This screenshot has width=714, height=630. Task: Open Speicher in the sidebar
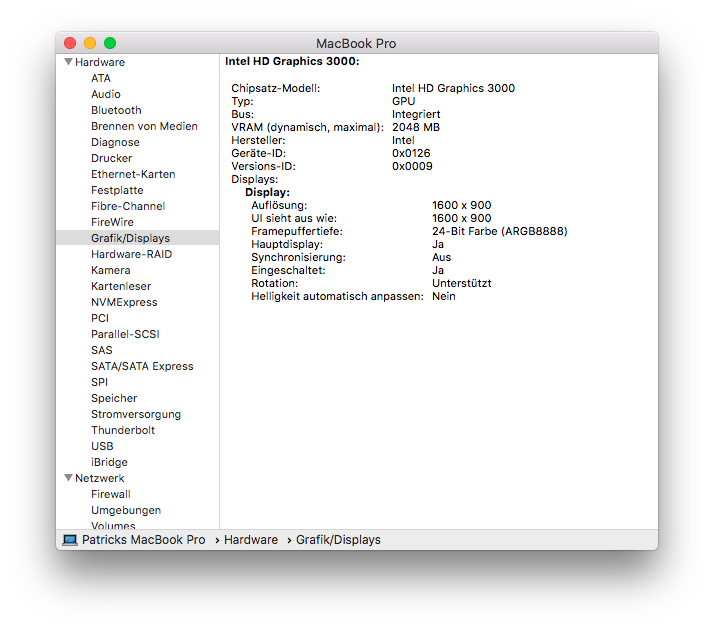click(114, 398)
